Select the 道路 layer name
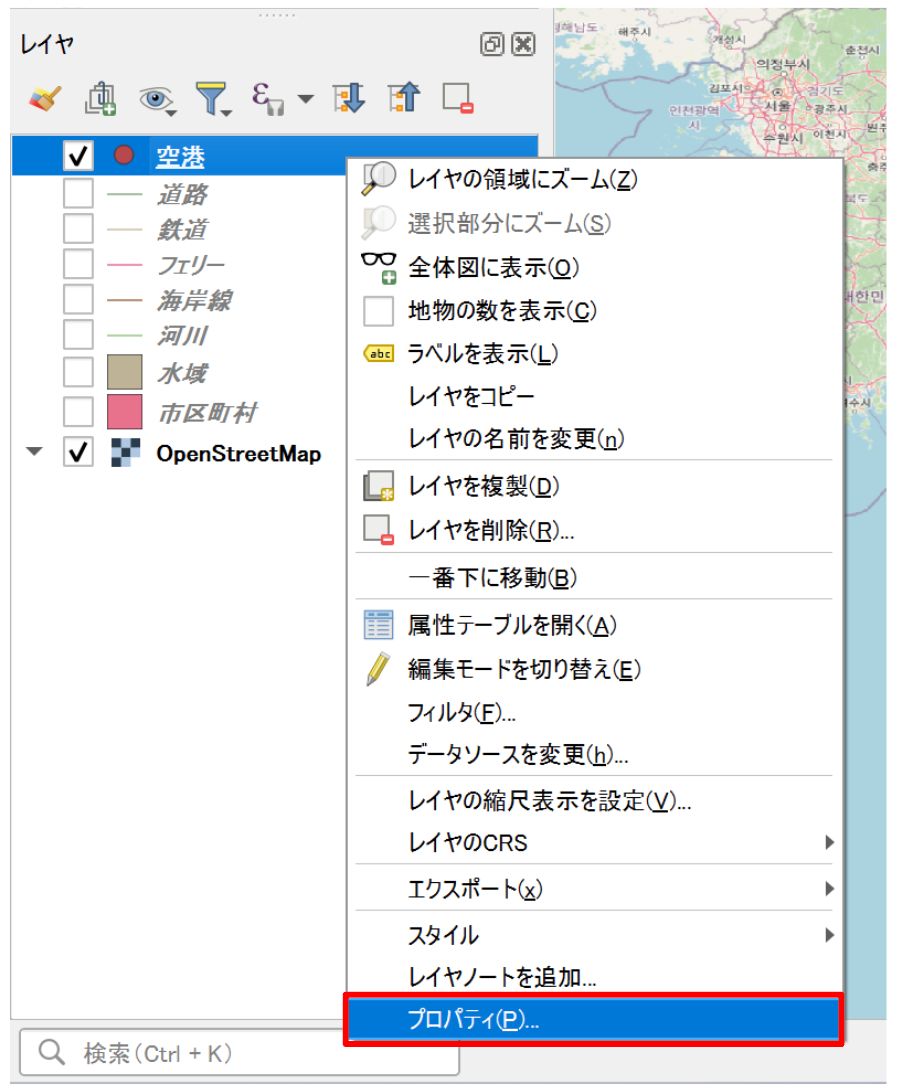This screenshot has height=1092, width=912. 182,194
